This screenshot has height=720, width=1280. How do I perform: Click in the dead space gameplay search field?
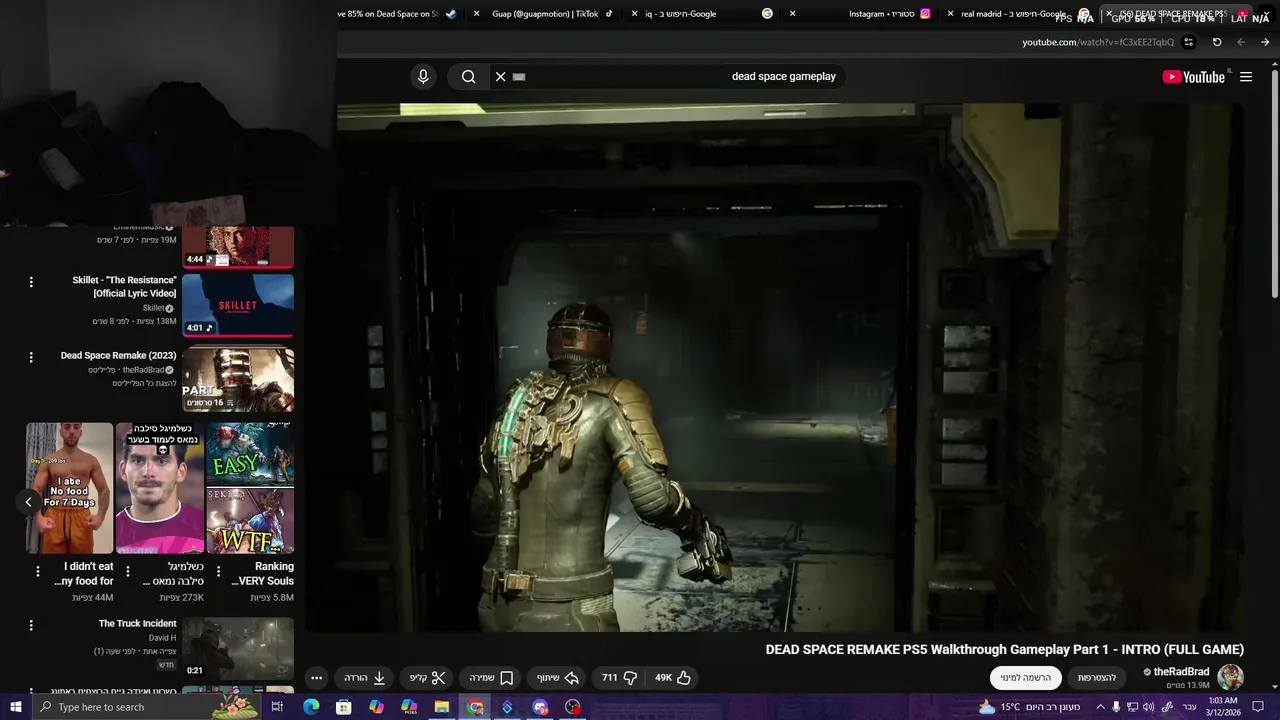pyautogui.click(x=670, y=77)
